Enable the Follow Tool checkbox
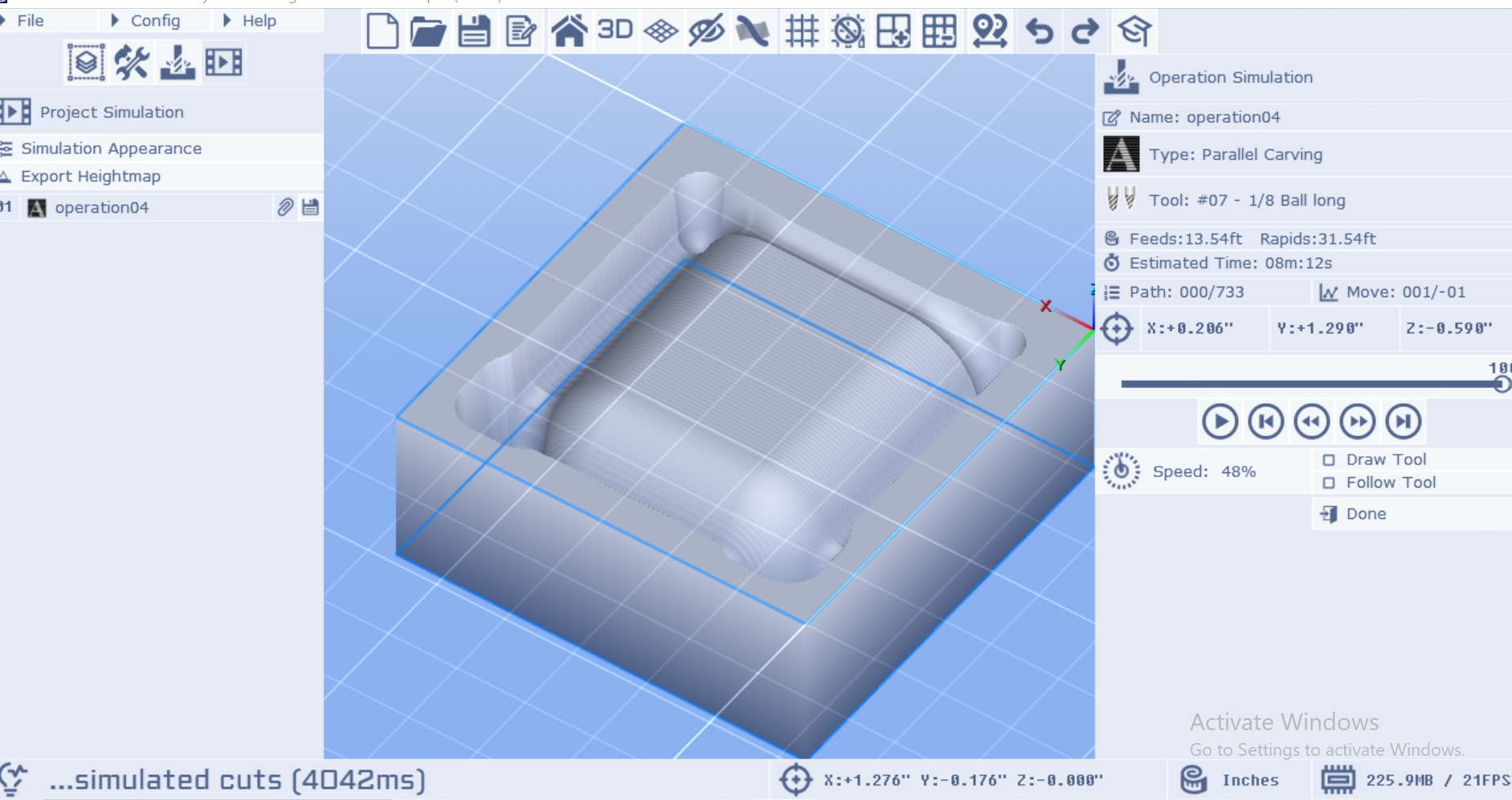 (x=1329, y=483)
